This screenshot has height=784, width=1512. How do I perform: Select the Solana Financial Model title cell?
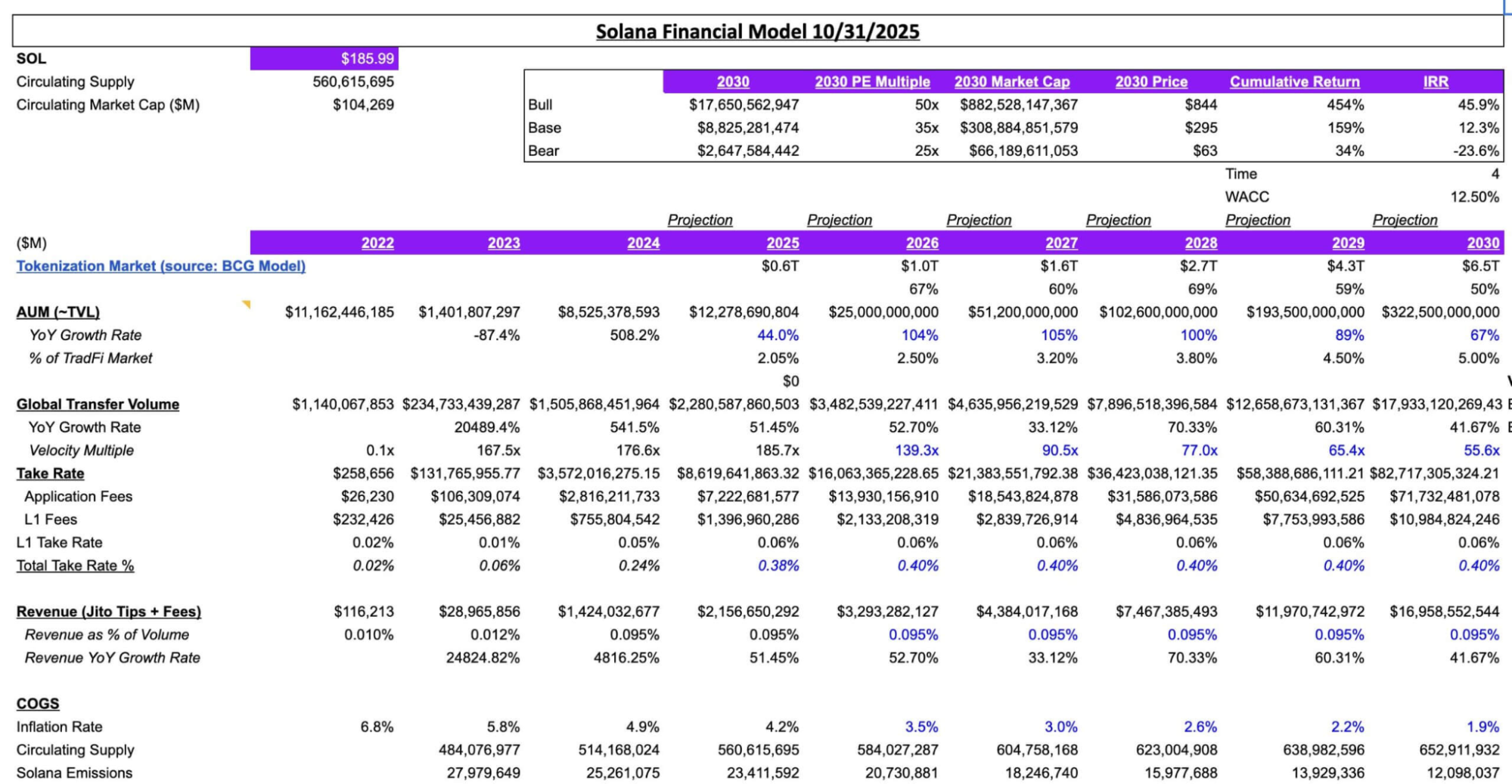[x=757, y=32]
